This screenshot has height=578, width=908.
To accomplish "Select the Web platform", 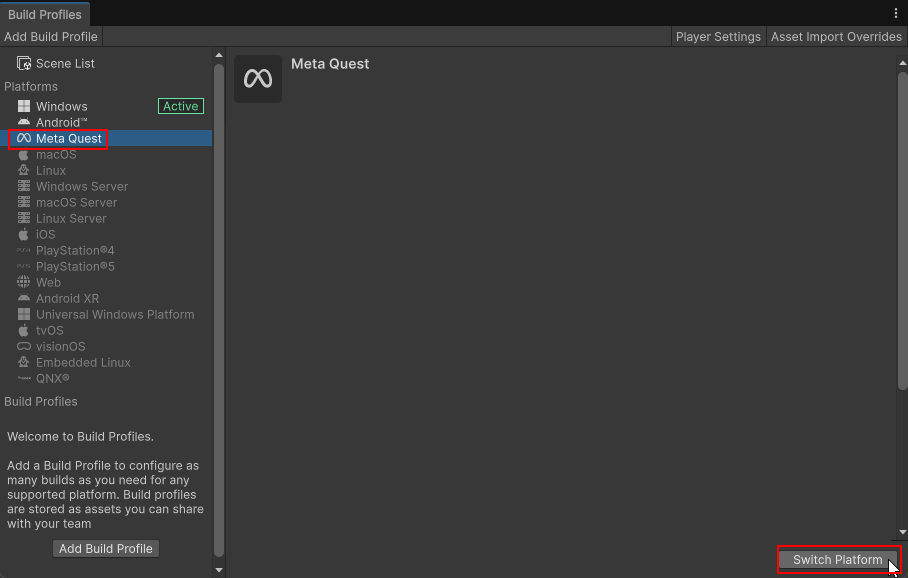I will 48,282.
